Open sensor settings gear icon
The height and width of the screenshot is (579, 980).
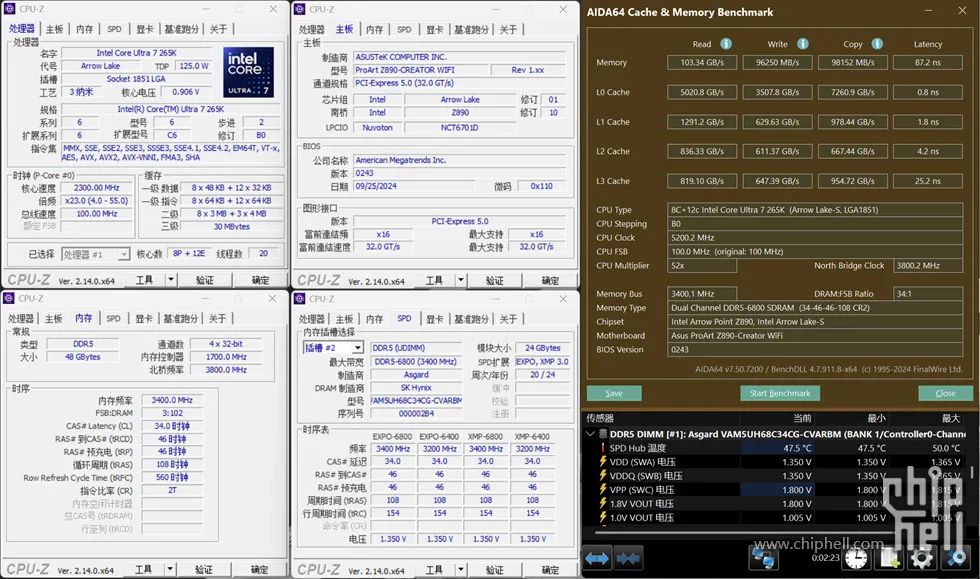tap(922, 558)
